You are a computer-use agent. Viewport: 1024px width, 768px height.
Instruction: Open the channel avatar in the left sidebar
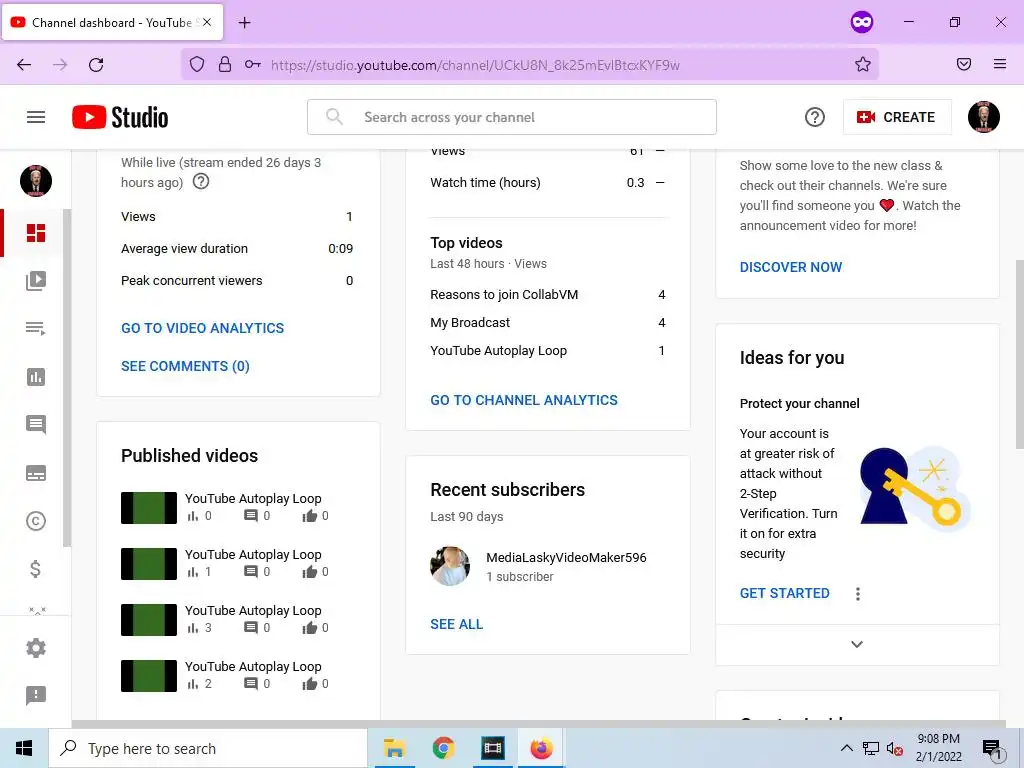36,181
